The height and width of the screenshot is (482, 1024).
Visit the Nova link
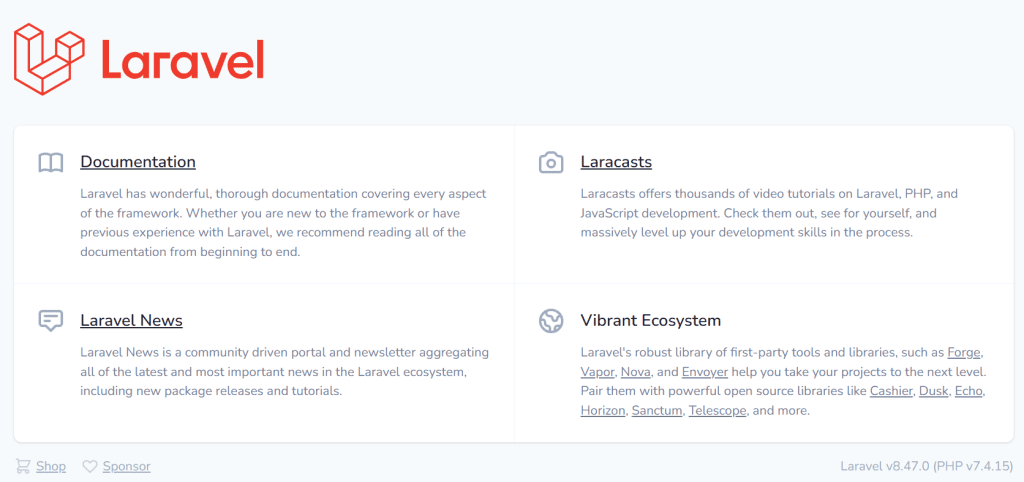pyautogui.click(x=638, y=371)
